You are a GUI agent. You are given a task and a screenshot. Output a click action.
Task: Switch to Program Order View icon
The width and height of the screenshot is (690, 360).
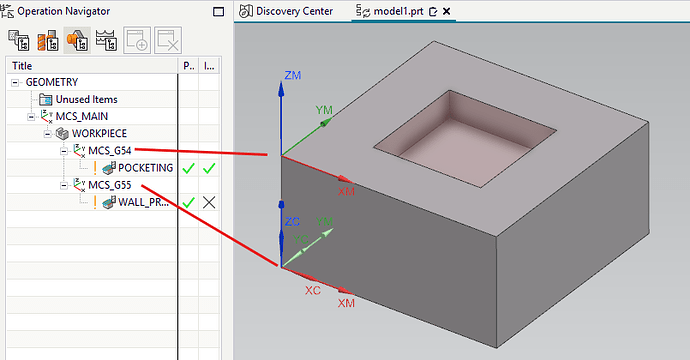18,40
